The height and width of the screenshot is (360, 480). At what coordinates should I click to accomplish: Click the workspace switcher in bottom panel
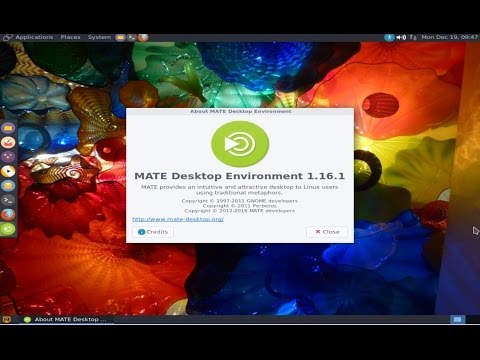click(458, 319)
